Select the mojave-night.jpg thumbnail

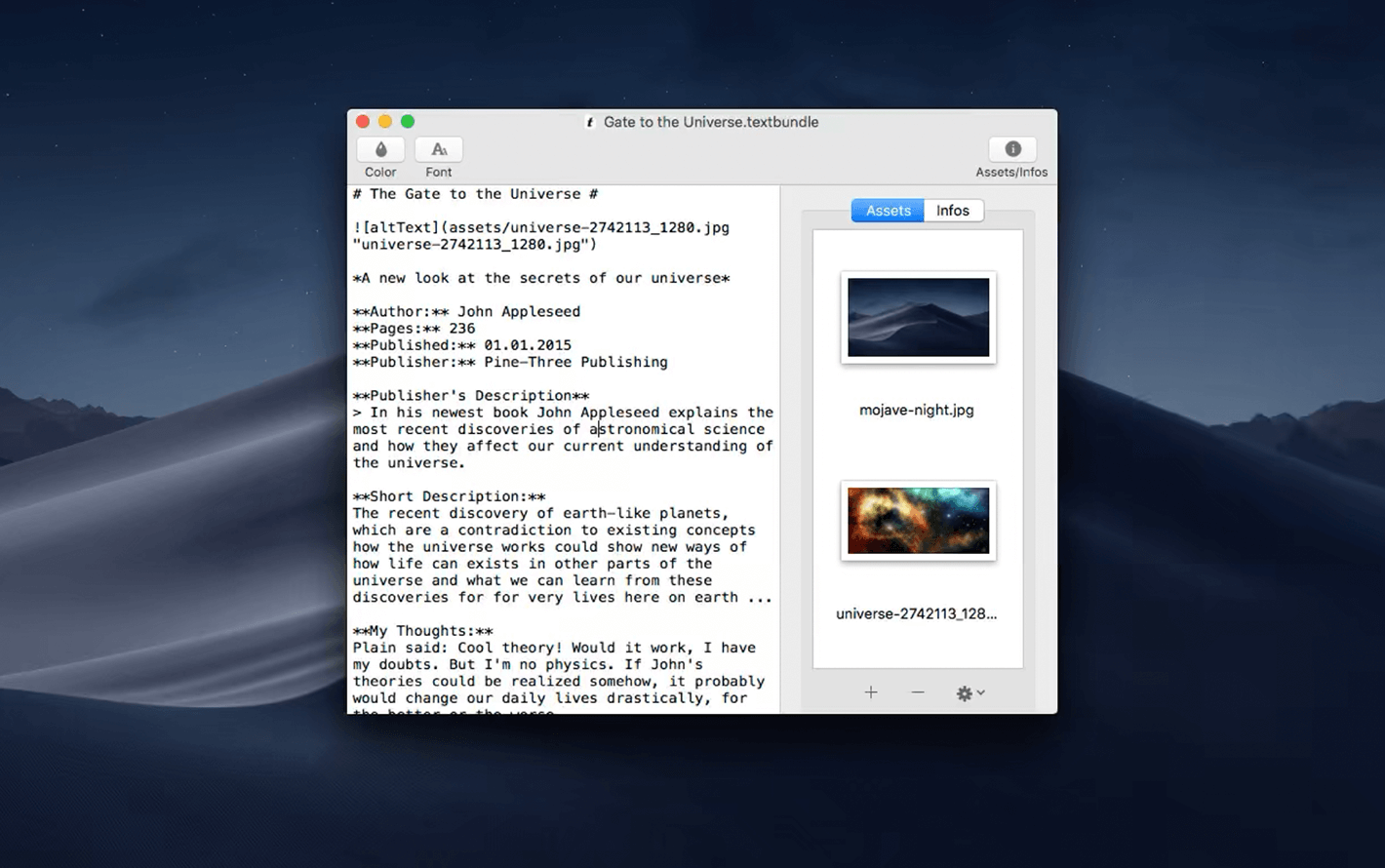click(x=918, y=317)
